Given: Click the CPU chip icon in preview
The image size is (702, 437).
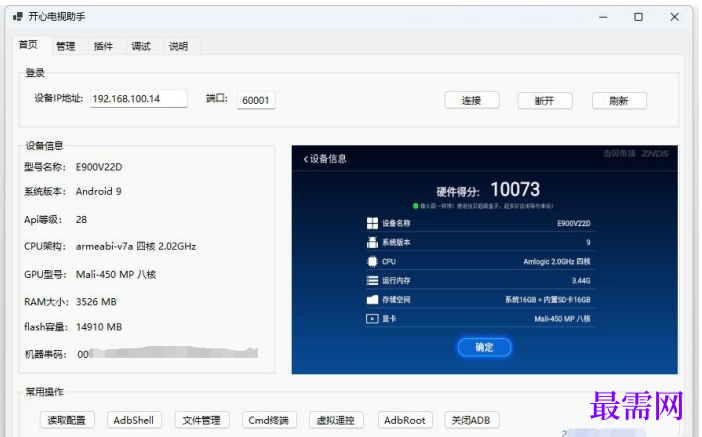Looking at the screenshot, I should (x=372, y=261).
